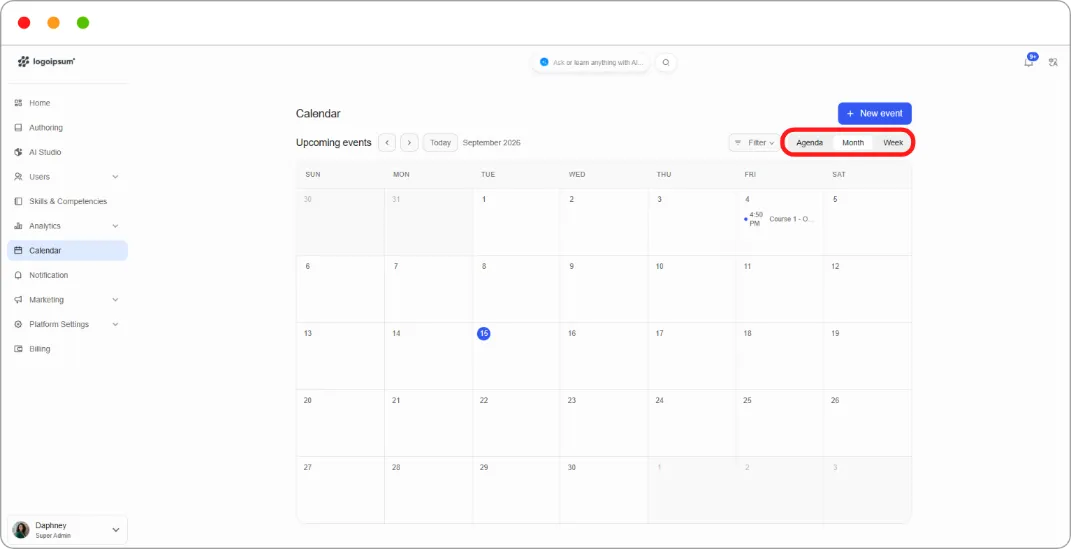Screen dimensions: 1071x549
Task: Expand the Marketing submenu chevron
Action: point(115,300)
